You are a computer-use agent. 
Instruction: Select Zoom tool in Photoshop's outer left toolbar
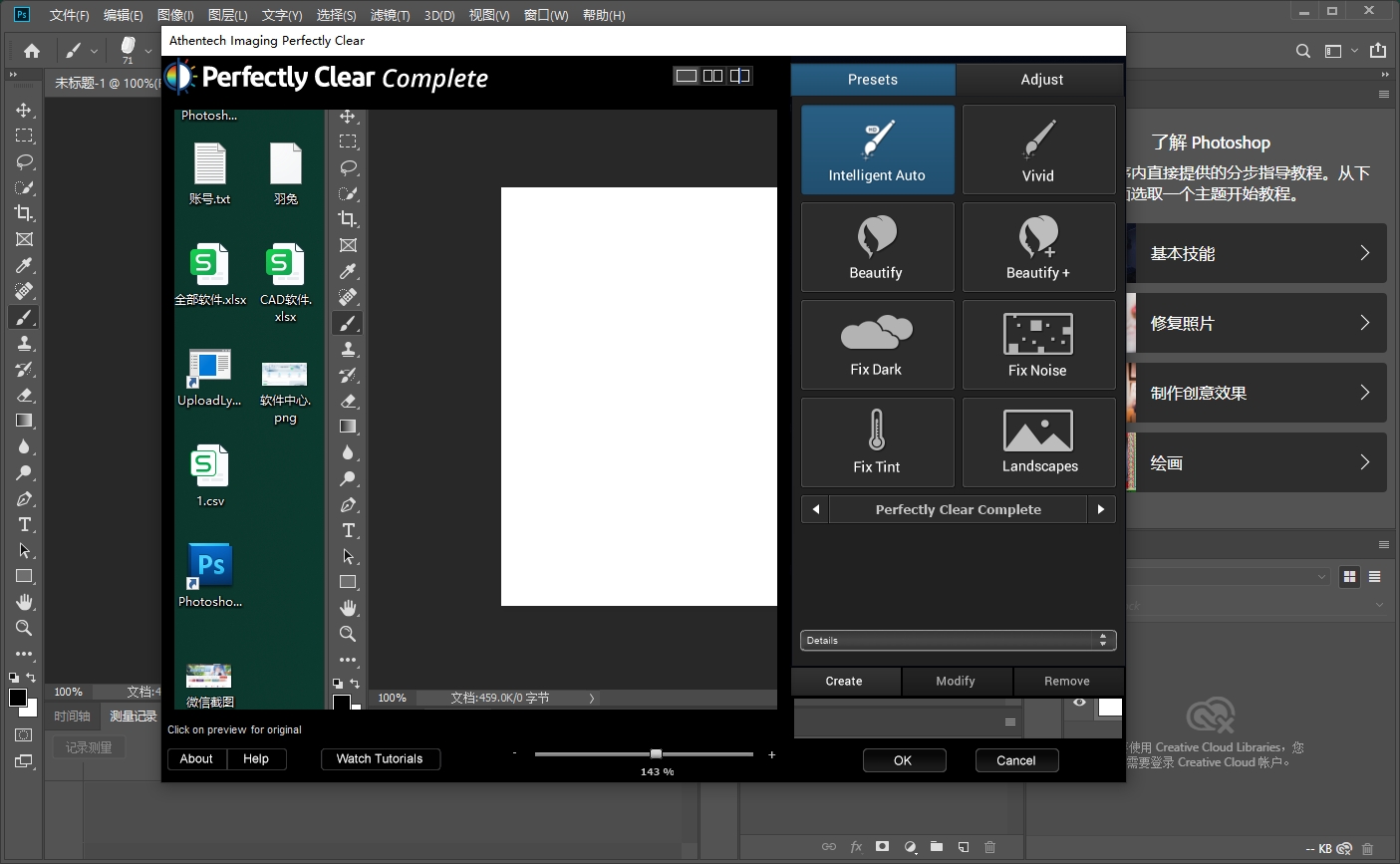pos(24,628)
